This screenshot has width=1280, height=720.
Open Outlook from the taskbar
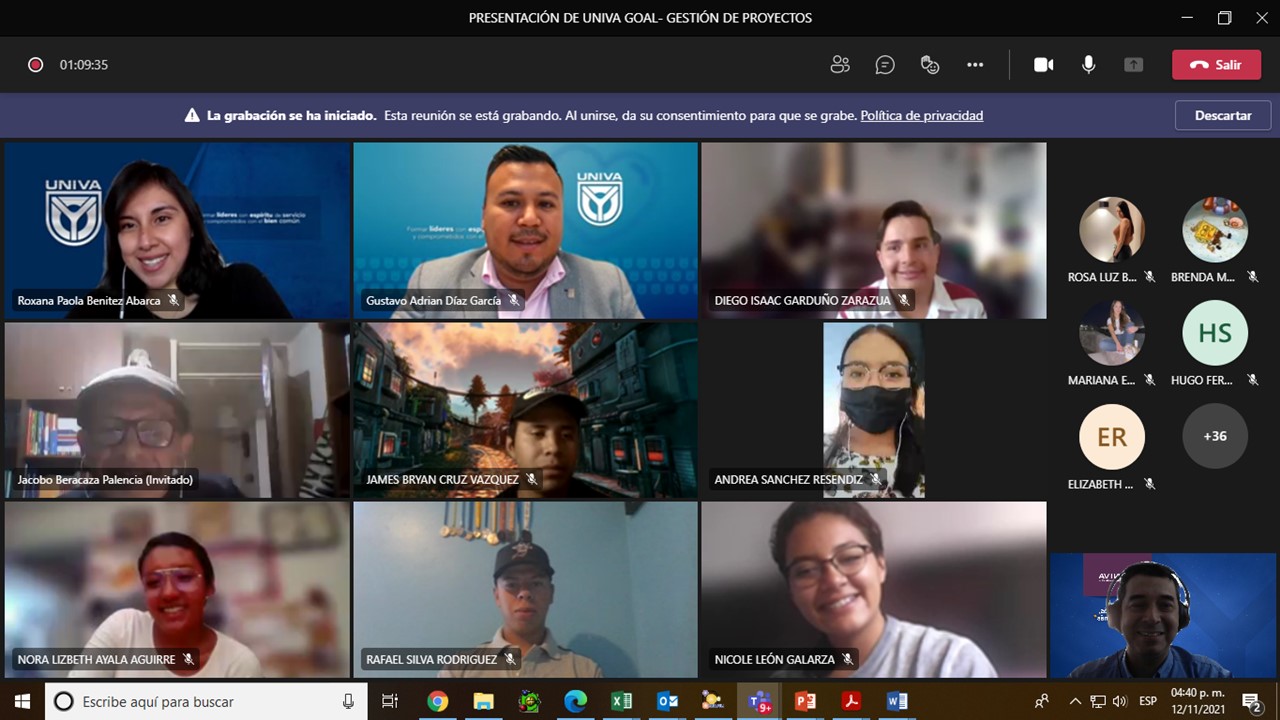(667, 701)
